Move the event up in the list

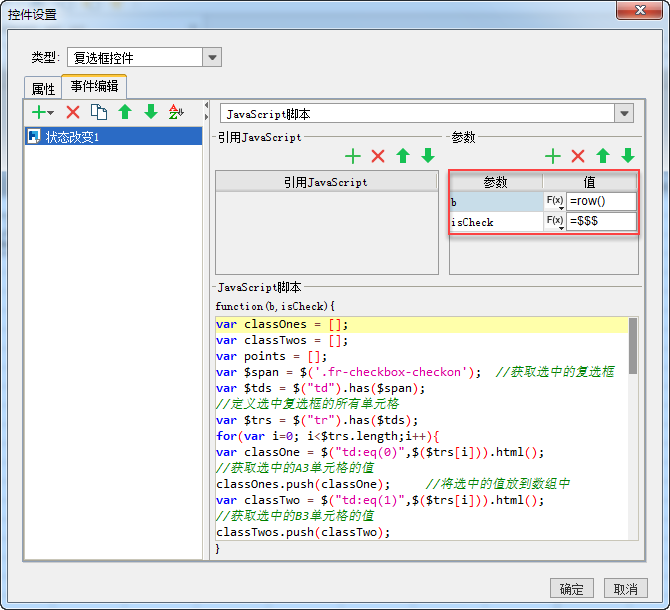pos(125,112)
